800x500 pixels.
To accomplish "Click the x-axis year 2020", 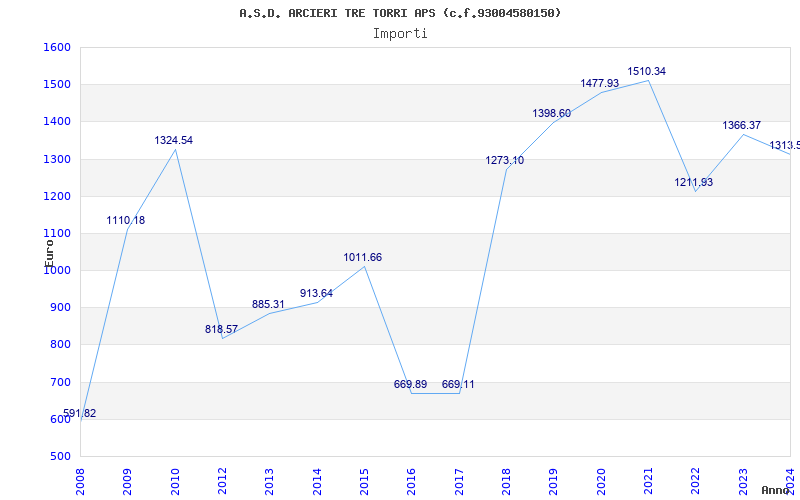I will 601,481.
